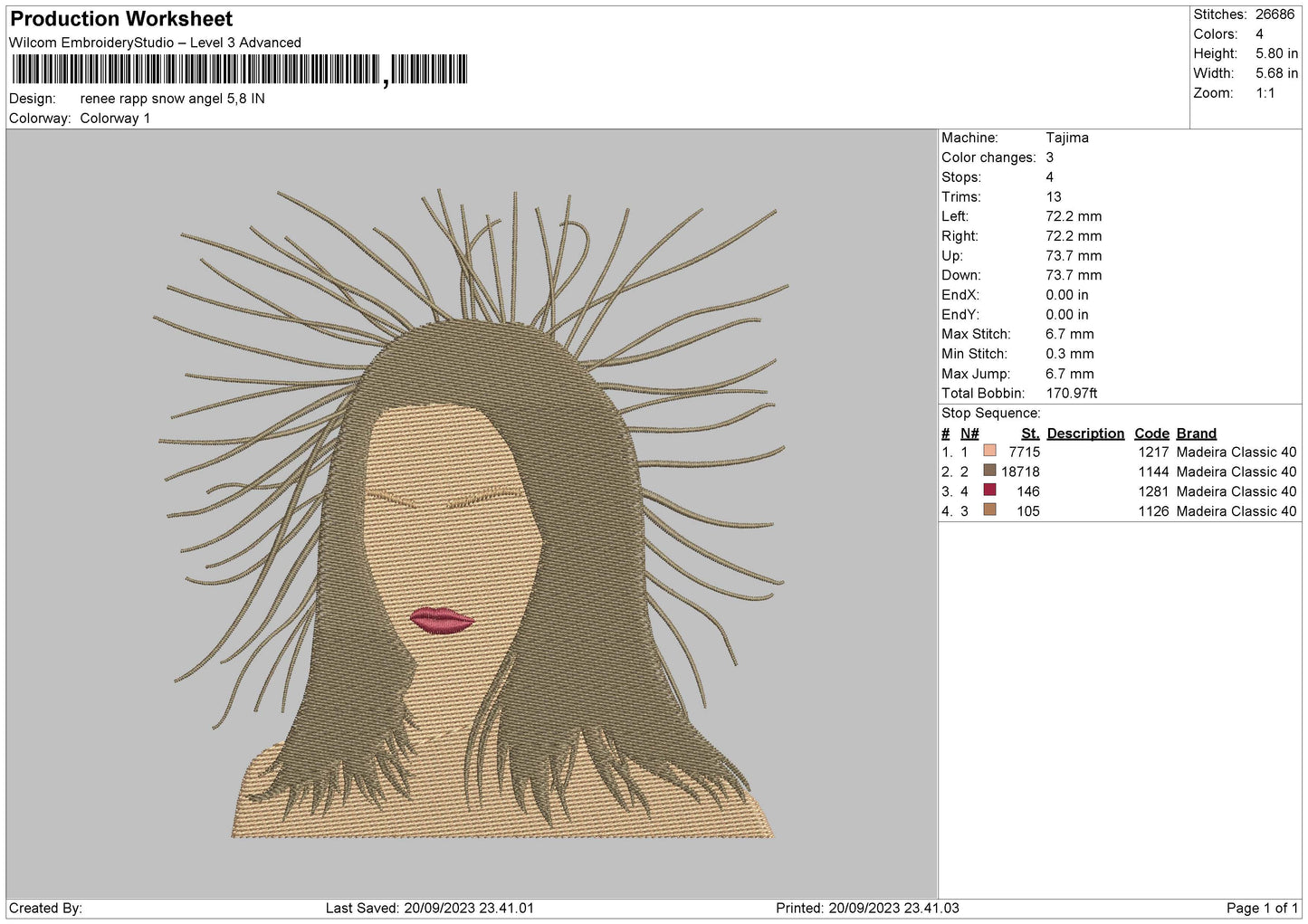The height and width of the screenshot is (924, 1308).
Task: Click the 'Description' column header
Action: (x=1085, y=433)
